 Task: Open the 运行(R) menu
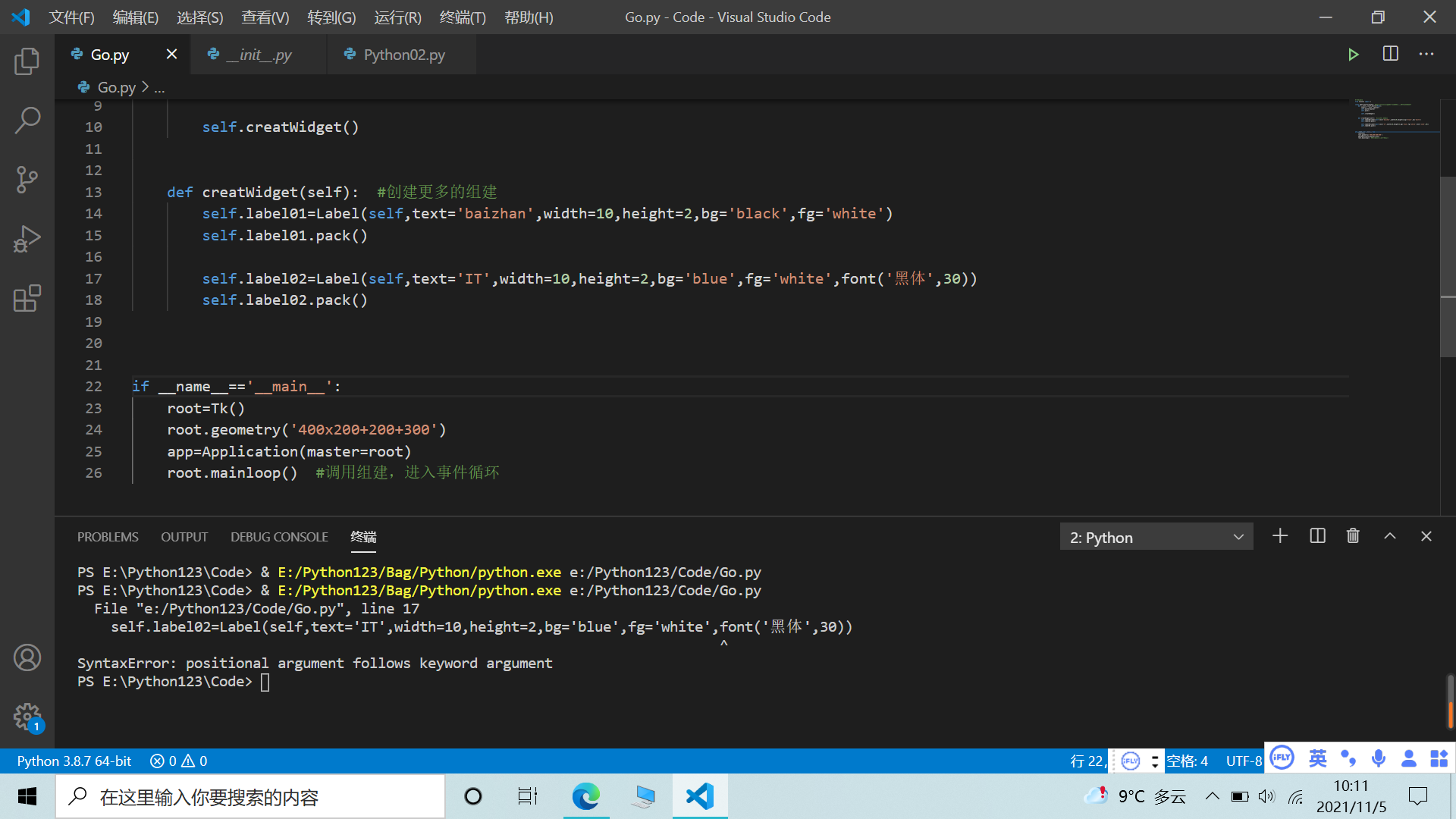(397, 17)
